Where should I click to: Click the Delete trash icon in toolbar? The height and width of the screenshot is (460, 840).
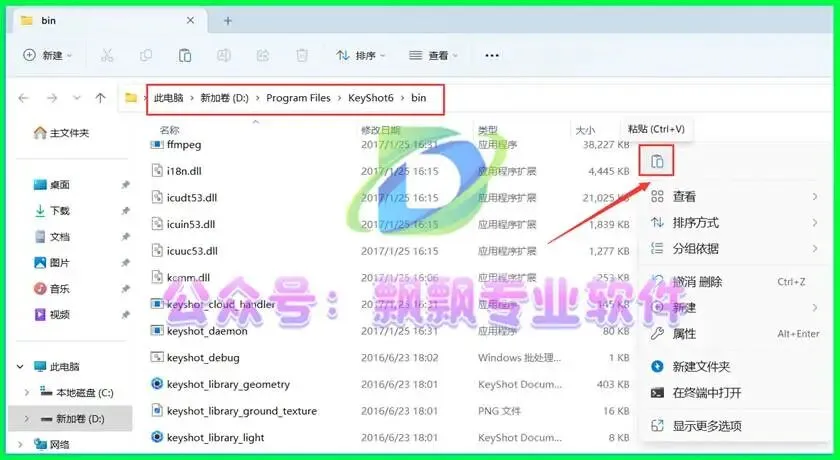[302, 55]
